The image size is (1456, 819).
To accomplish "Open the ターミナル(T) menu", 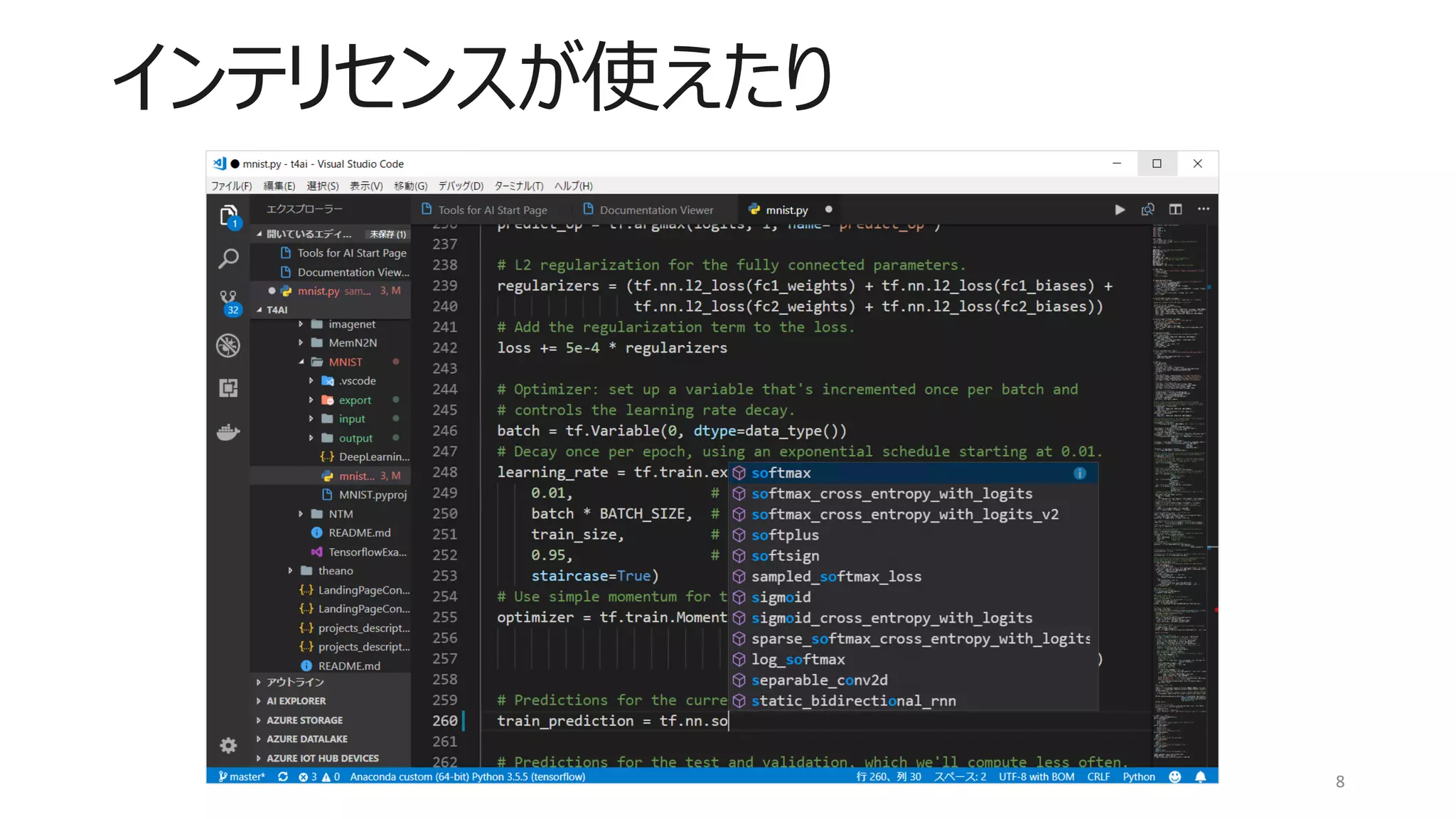I will pyautogui.click(x=519, y=186).
